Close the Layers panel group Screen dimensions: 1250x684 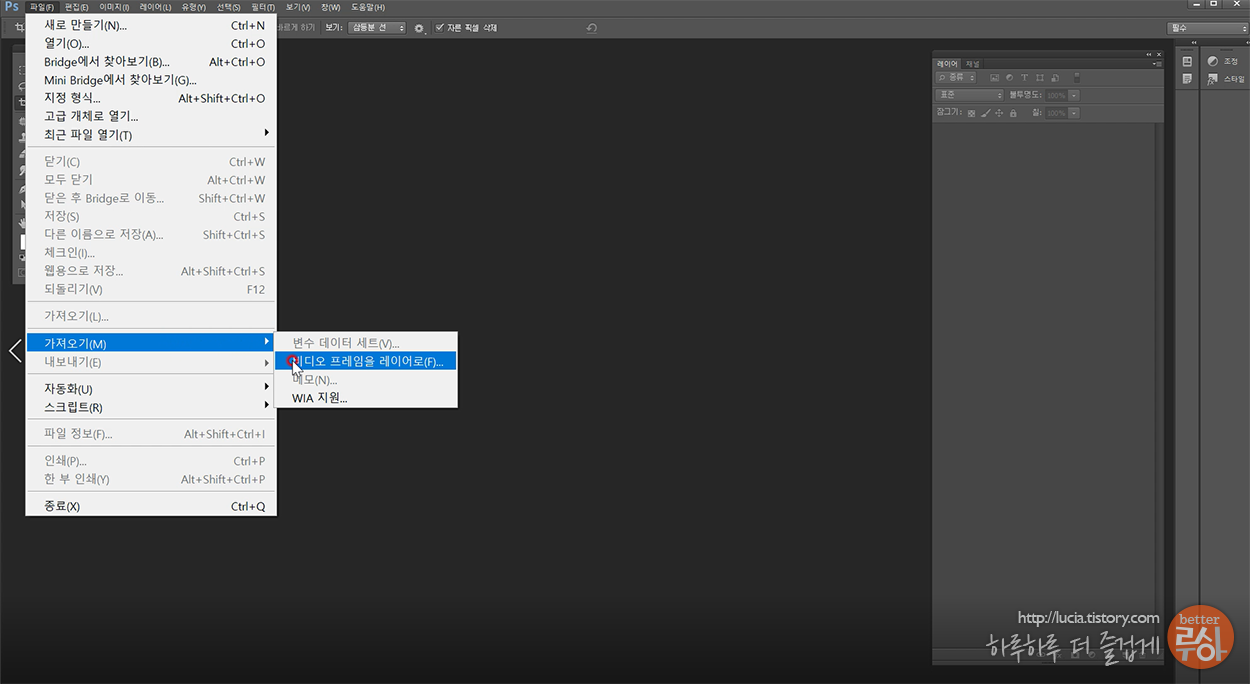(1159, 54)
